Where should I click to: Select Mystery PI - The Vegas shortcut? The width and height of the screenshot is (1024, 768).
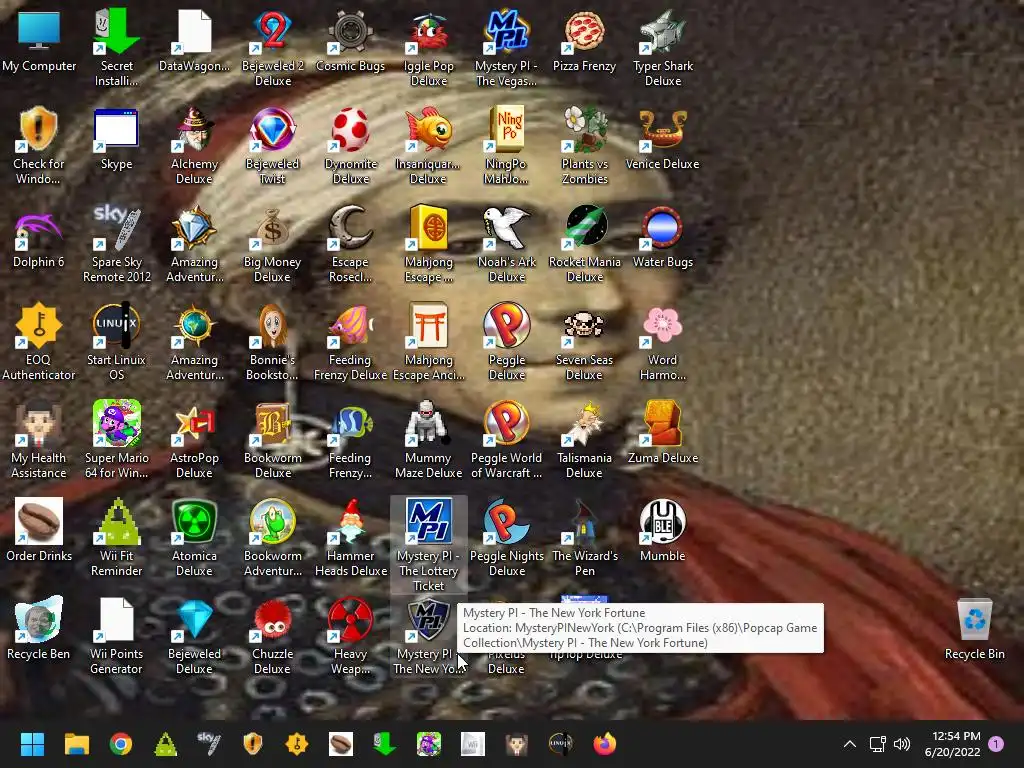(x=506, y=47)
